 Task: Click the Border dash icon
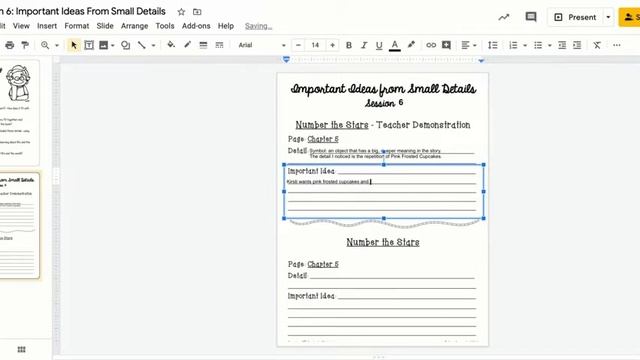[219, 45]
